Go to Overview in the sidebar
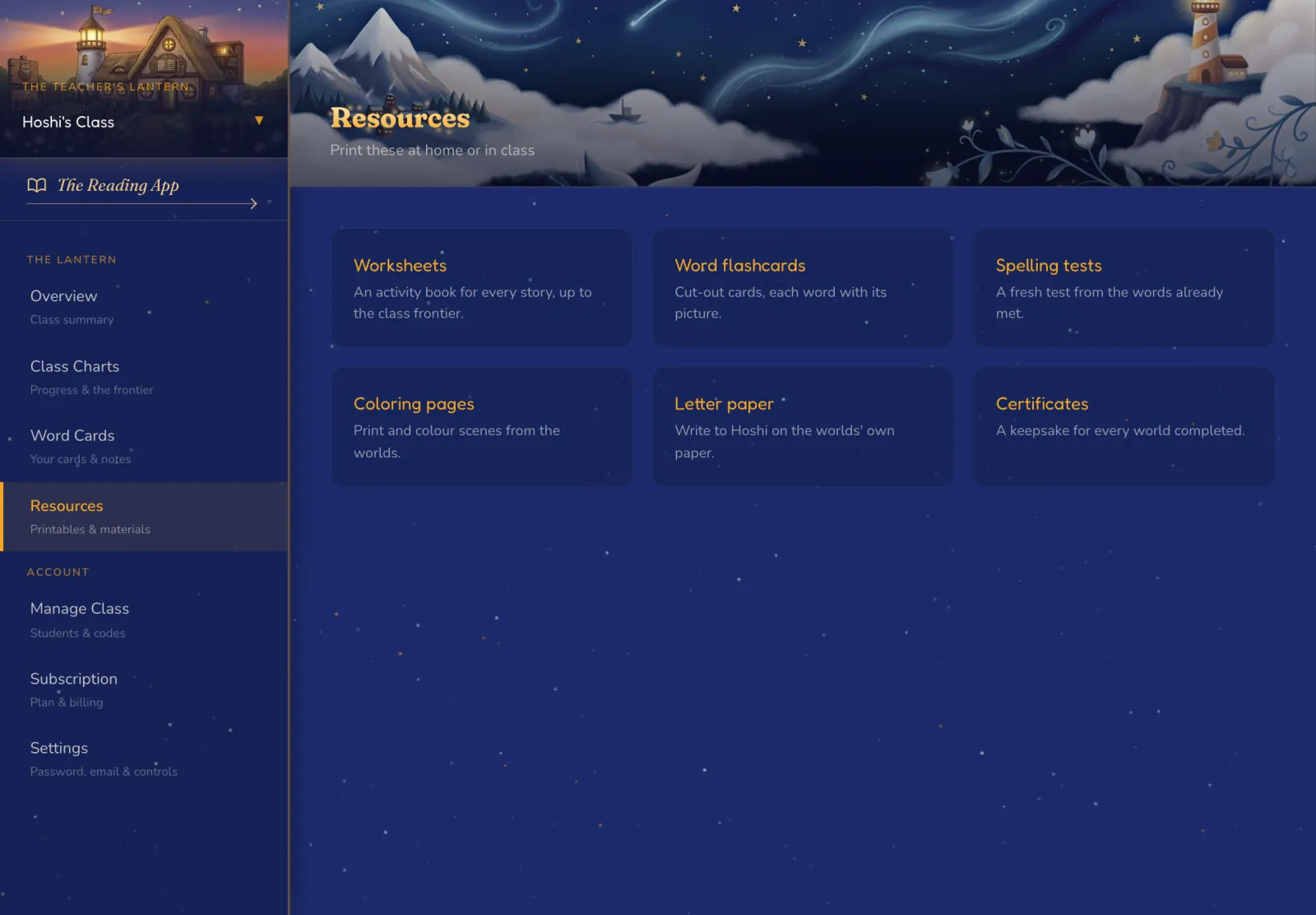1316x915 pixels. point(144,307)
